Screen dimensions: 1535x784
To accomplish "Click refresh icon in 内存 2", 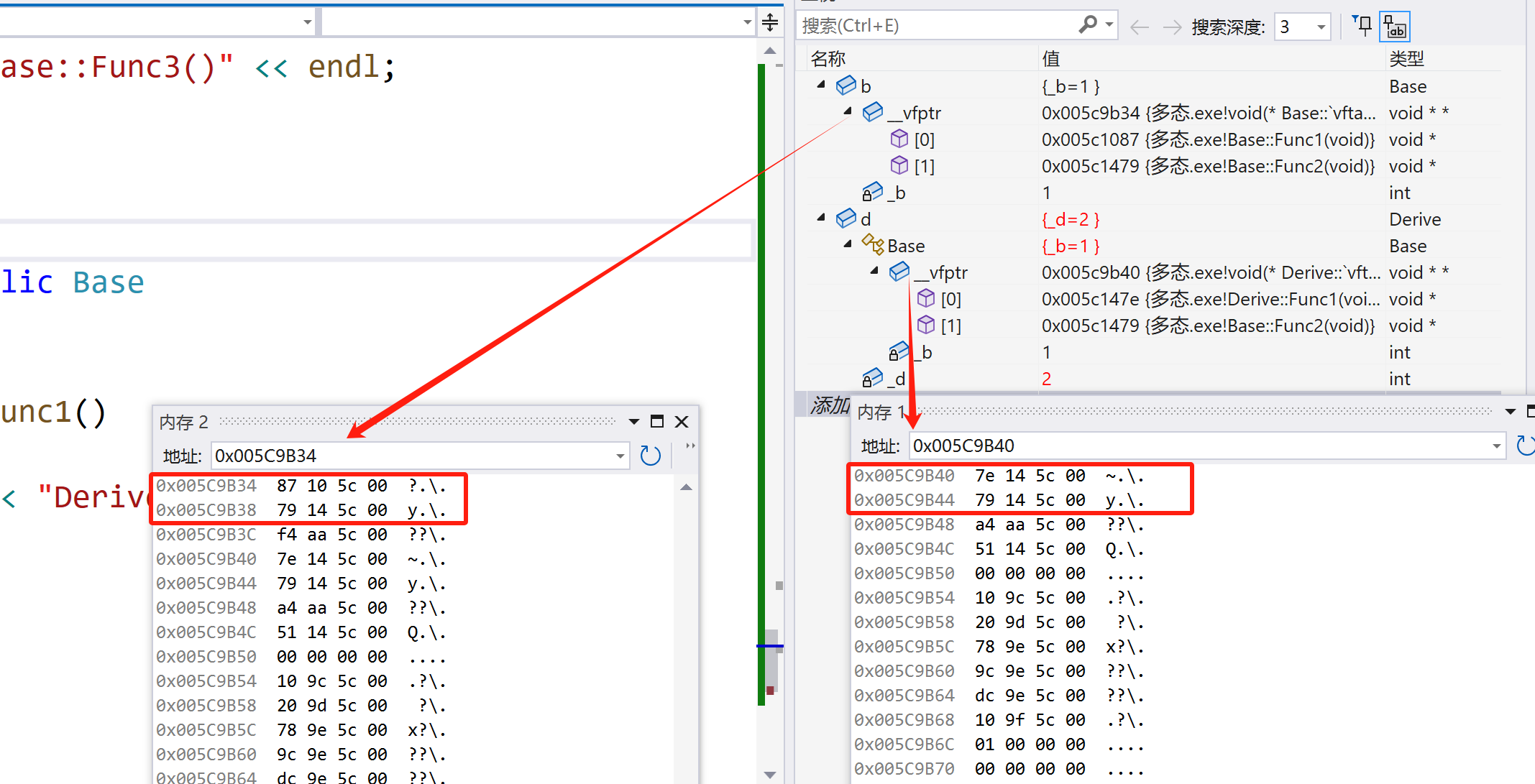I will click(x=650, y=456).
